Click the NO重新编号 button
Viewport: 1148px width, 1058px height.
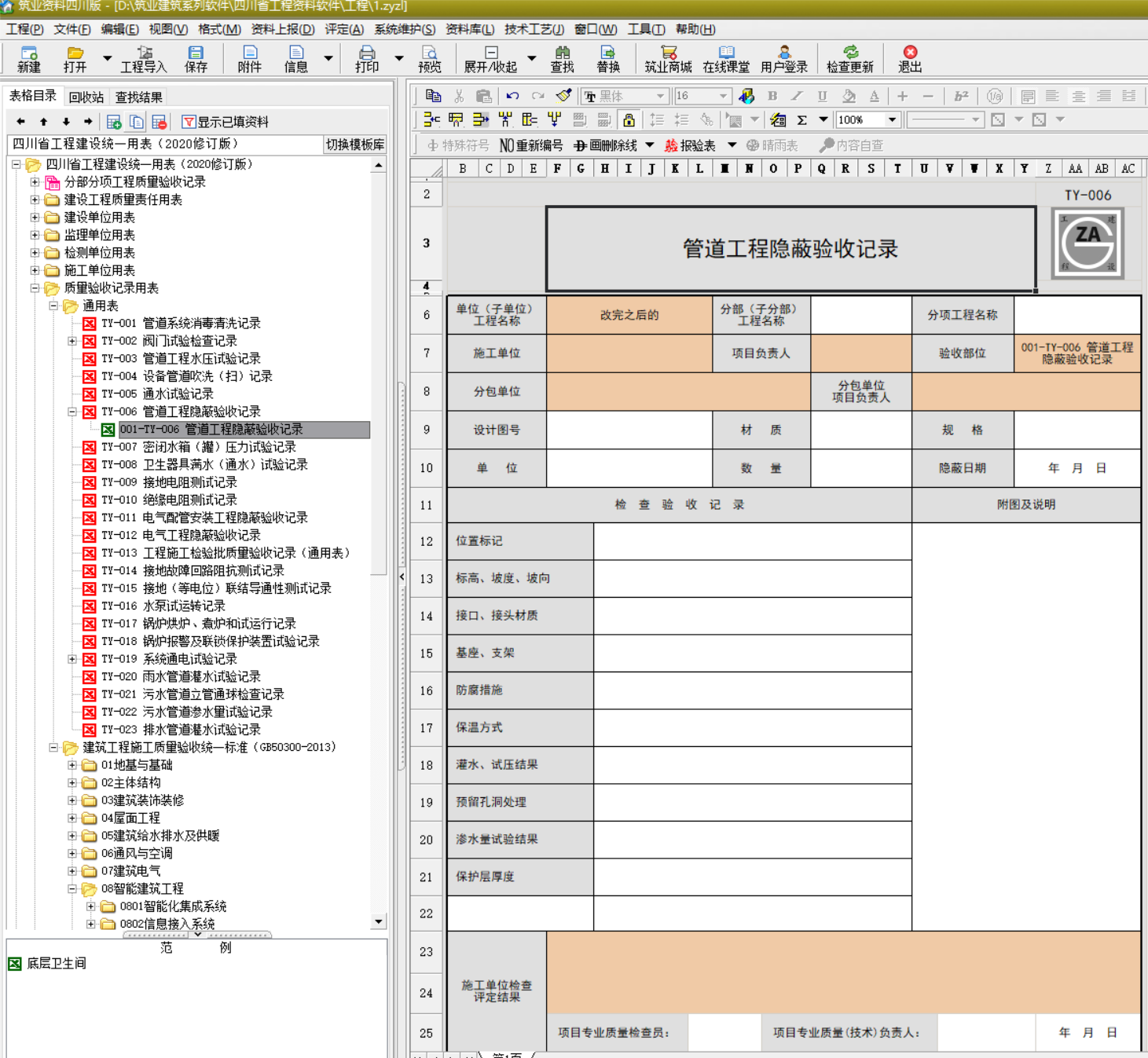tap(531, 145)
